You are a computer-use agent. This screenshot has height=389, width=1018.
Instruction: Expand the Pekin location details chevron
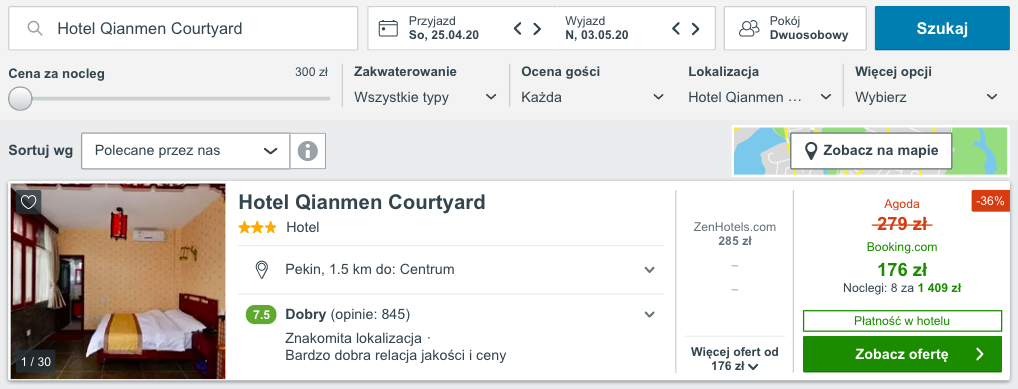point(649,270)
